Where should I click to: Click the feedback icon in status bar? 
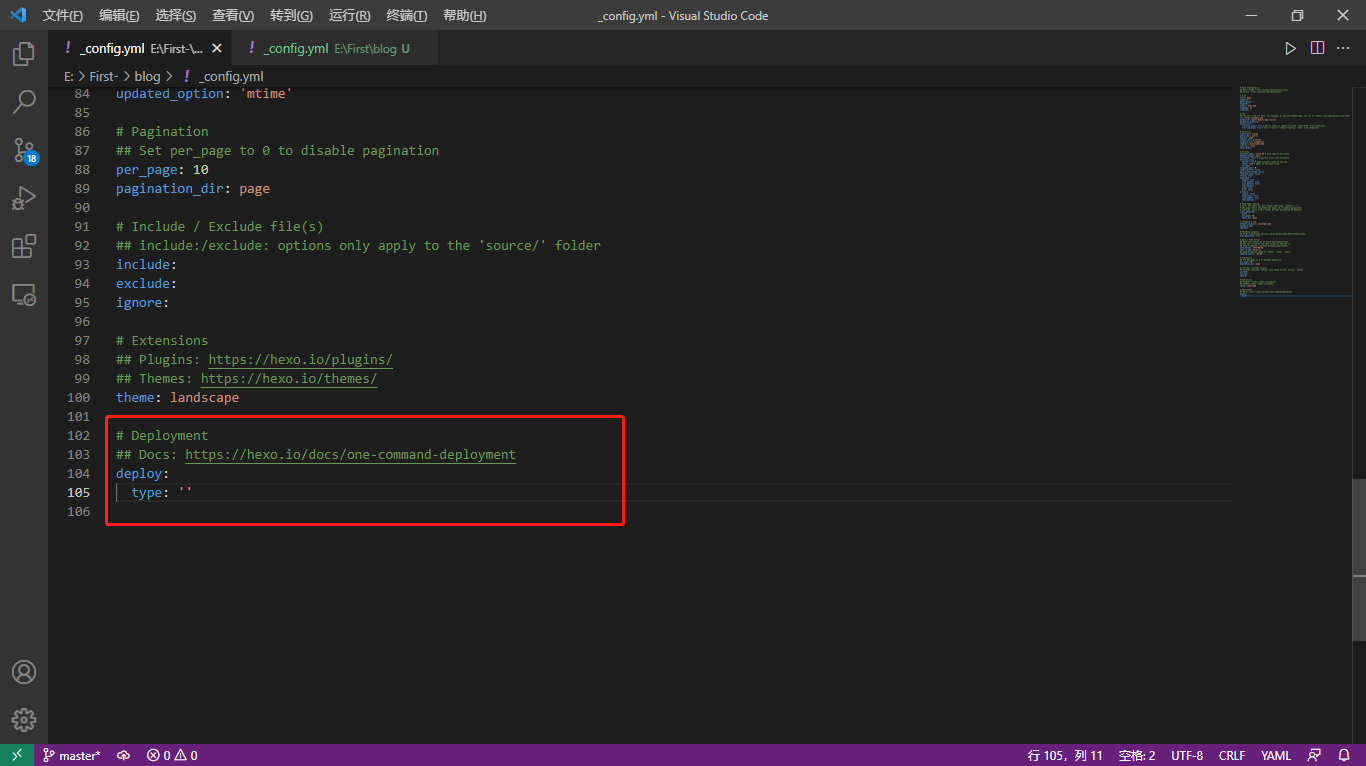(x=1314, y=755)
